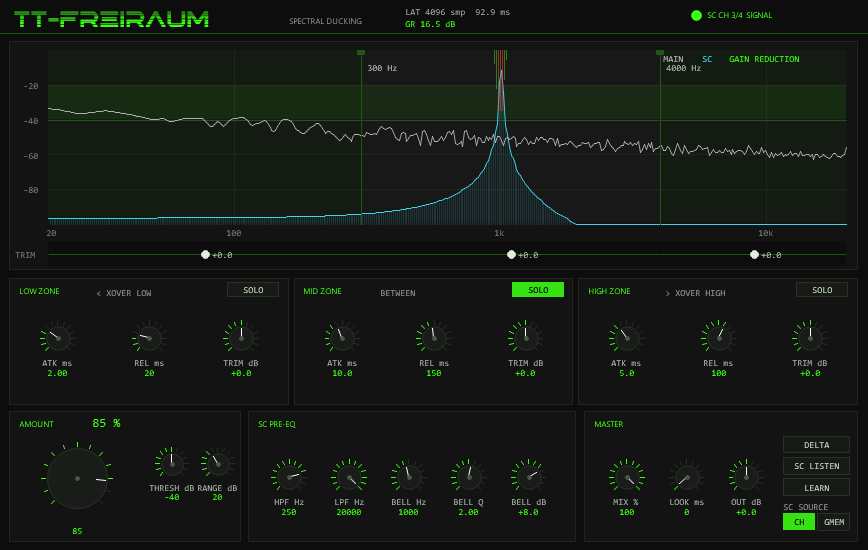The height and width of the screenshot is (550, 868).
Task: Click the 85 value below AMOUNT knob
Action: click(77, 531)
